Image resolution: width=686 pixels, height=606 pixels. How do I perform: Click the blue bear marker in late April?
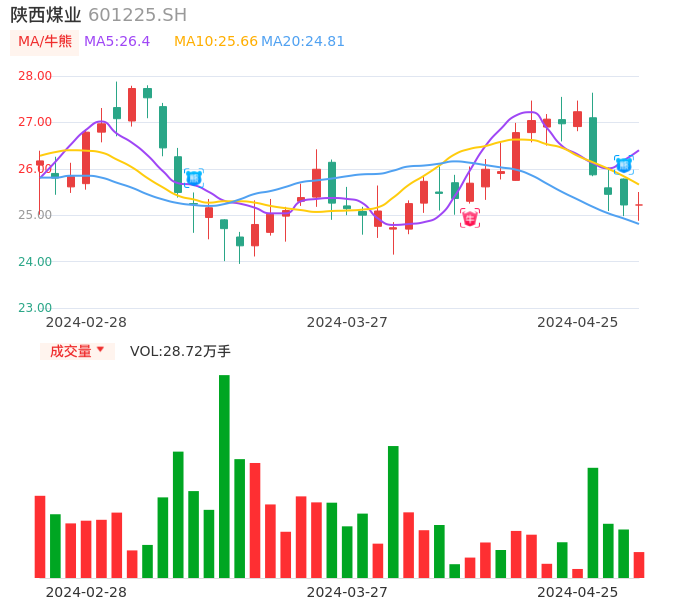[623, 165]
